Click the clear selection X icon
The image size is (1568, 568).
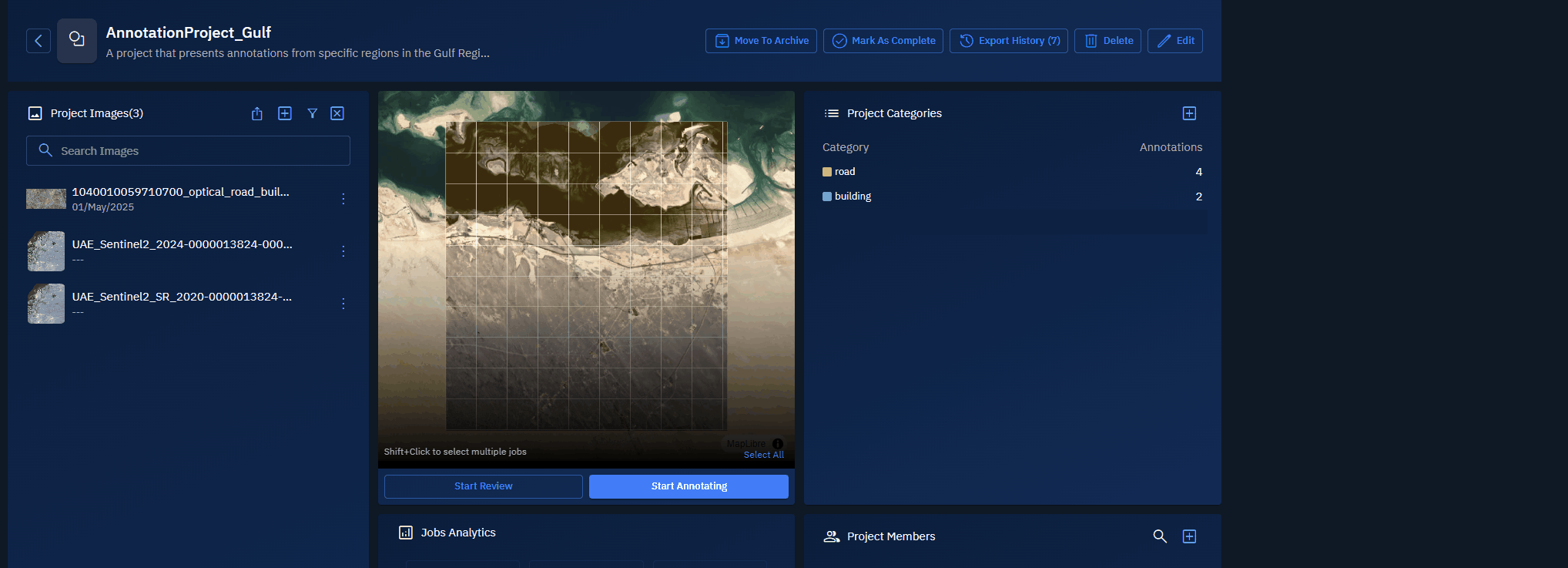tap(337, 113)
